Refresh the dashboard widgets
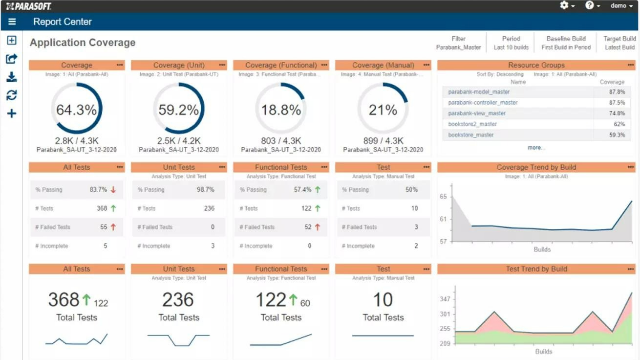This screenshot has width=640, height=360. click(11, 95)
